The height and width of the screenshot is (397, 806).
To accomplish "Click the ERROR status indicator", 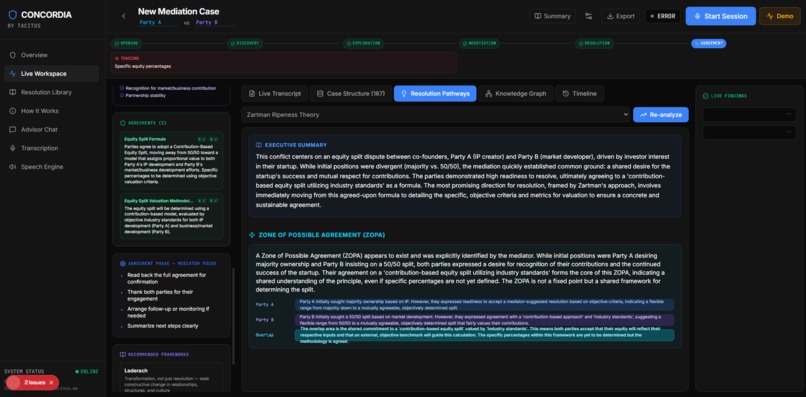I will pyautogui.click(x=663, y=16).
